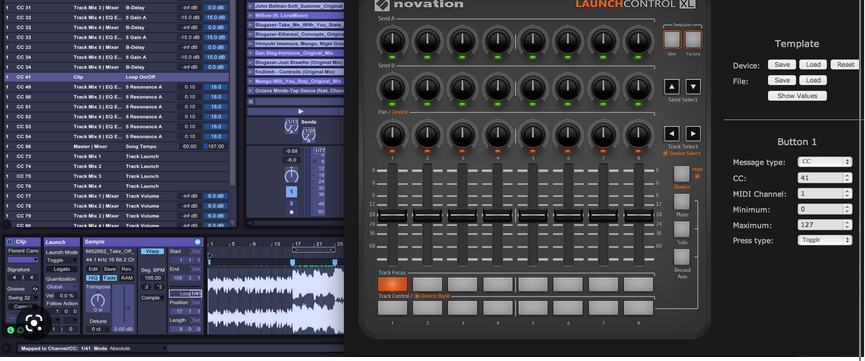Open the Press type dropdown
Screen dimensions: 865x361
[x=825, y=240]
